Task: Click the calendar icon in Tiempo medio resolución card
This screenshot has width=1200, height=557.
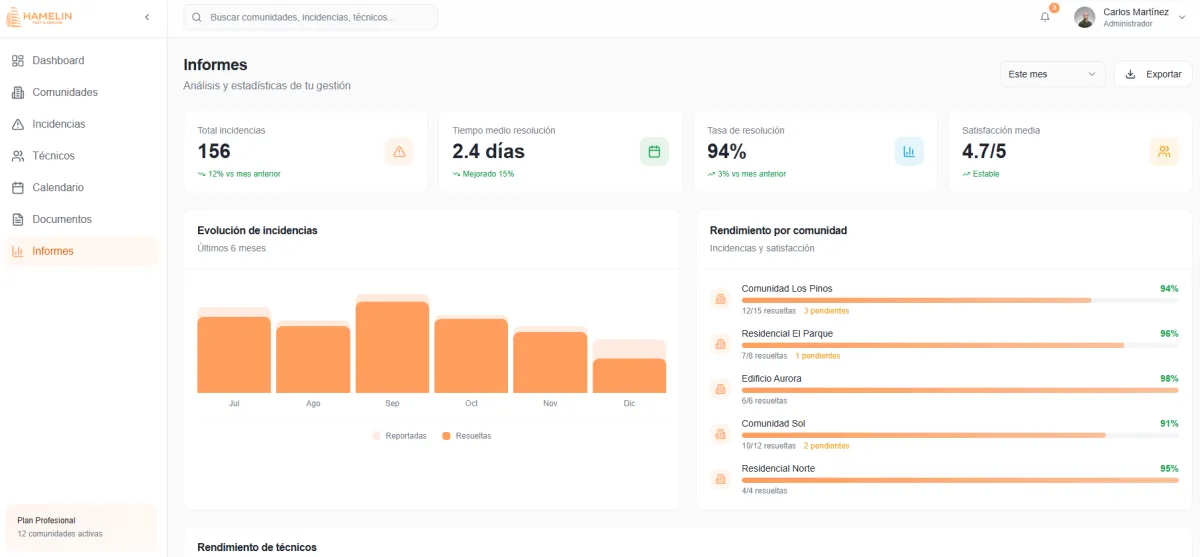Action: 654,152
